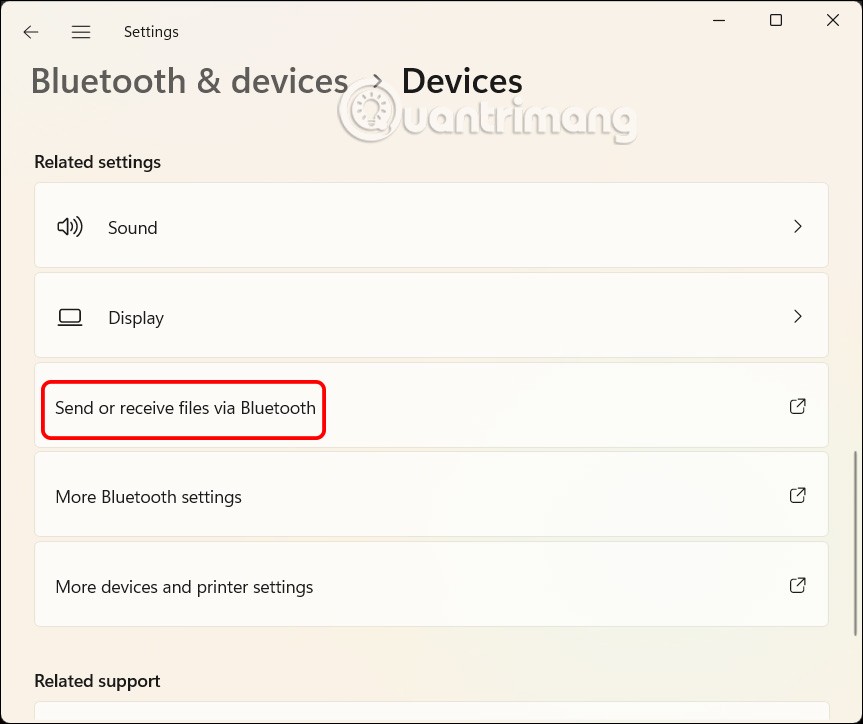Open Send or receive files via Bluetooth
863x724 pixels.
click(185, 408)
